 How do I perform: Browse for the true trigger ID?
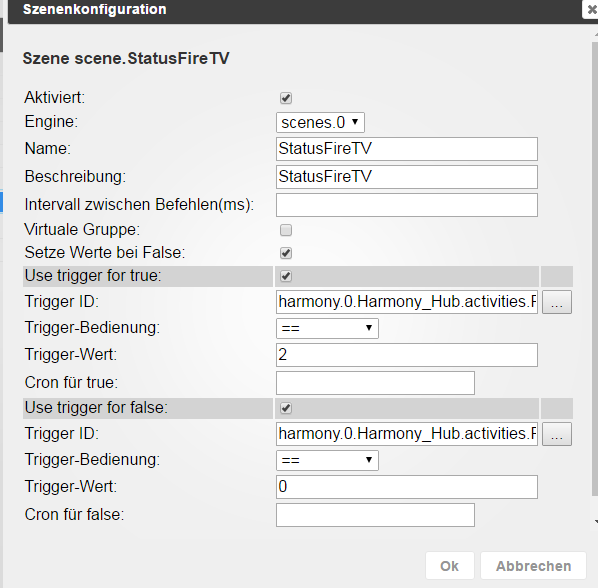coord(557,302)
